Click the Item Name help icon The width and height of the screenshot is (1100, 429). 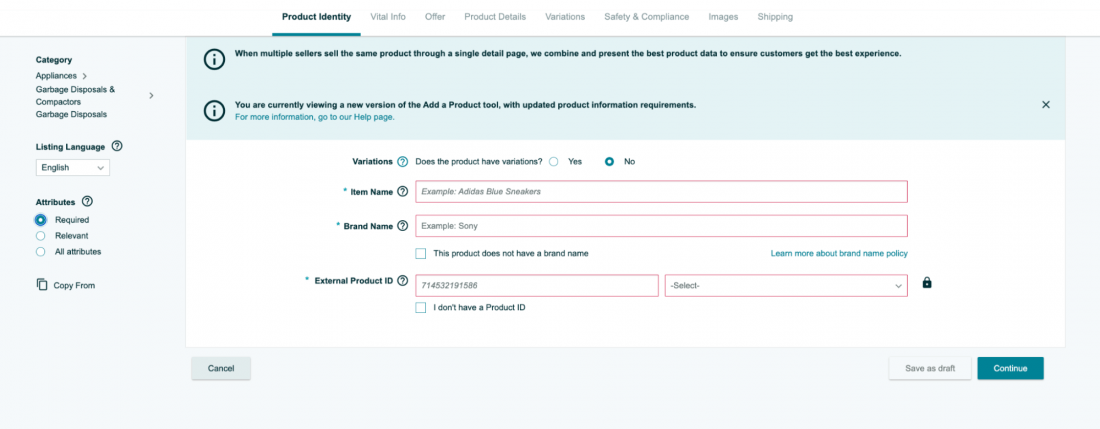click(402, 191)
